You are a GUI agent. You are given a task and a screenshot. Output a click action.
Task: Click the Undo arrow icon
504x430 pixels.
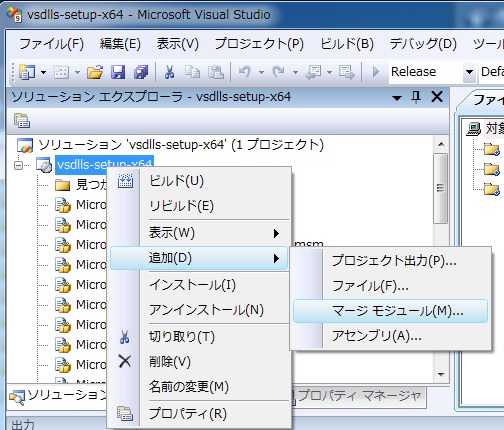click(x=245, y=72)
